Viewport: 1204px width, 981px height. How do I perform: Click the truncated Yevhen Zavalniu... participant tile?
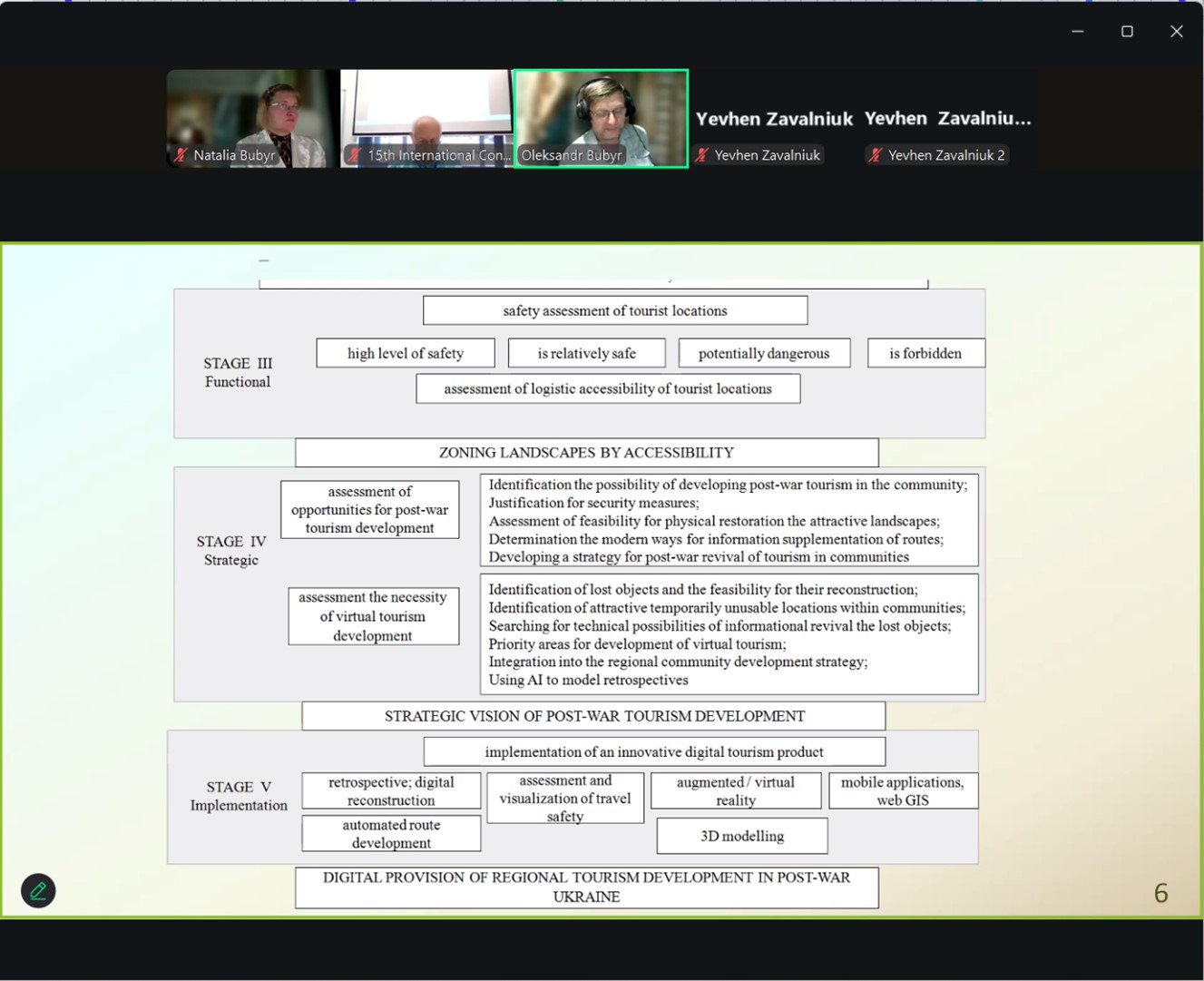[x=947, y=119]
